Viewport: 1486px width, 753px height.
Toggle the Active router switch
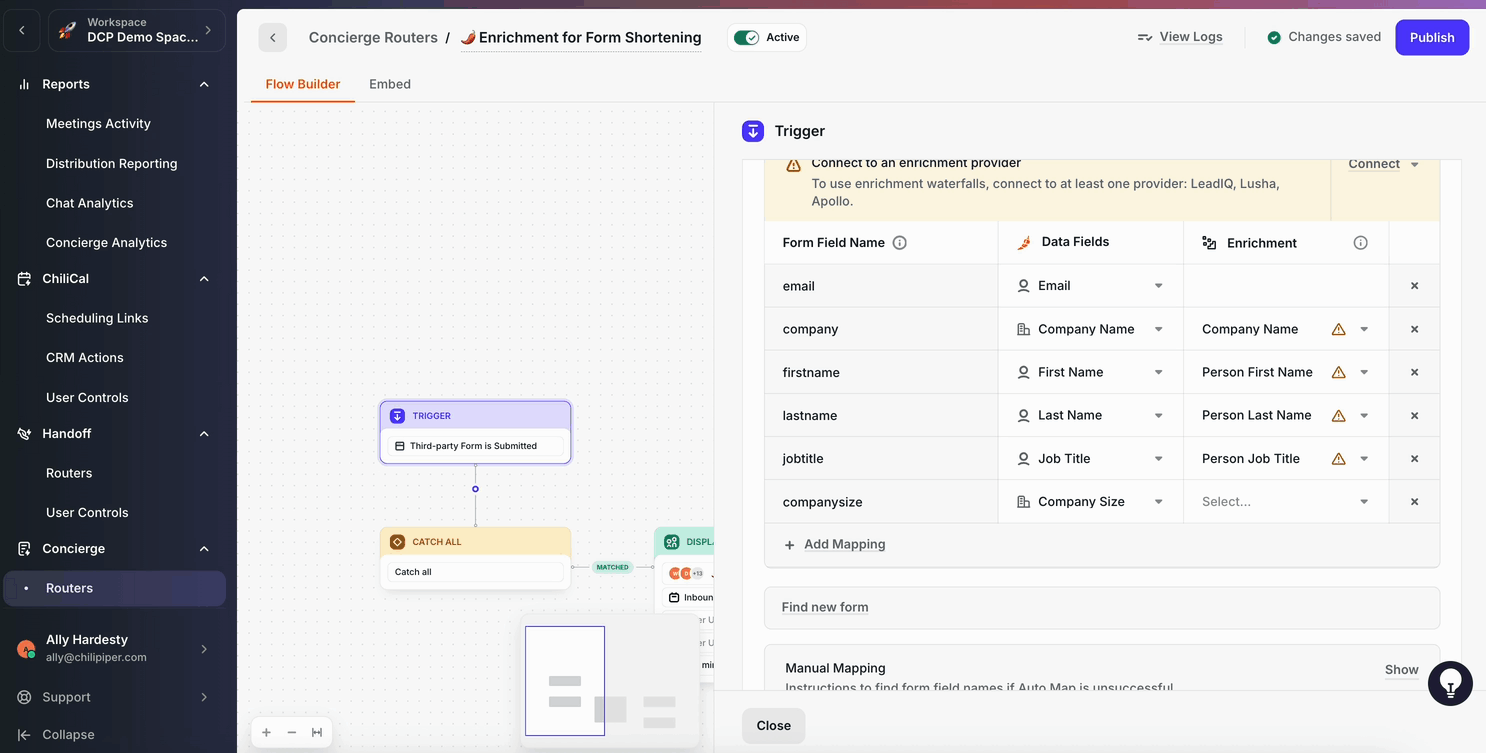[746, 37]
